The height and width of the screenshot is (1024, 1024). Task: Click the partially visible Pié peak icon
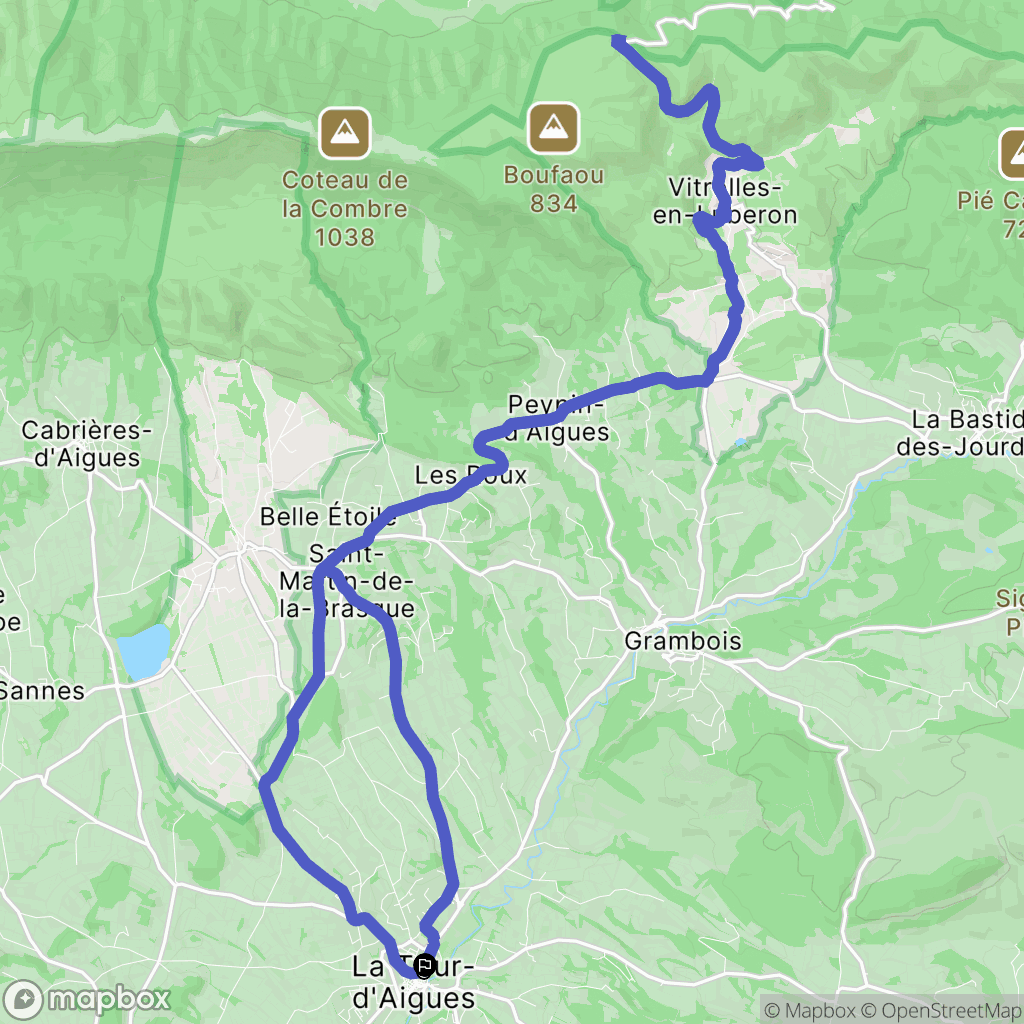click(1012, 154)
